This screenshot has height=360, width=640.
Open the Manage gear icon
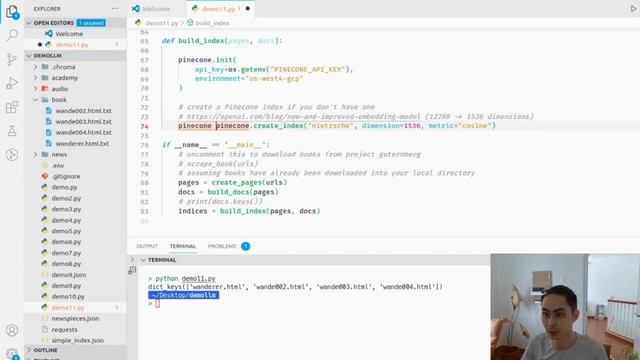[x=12, y=353]
